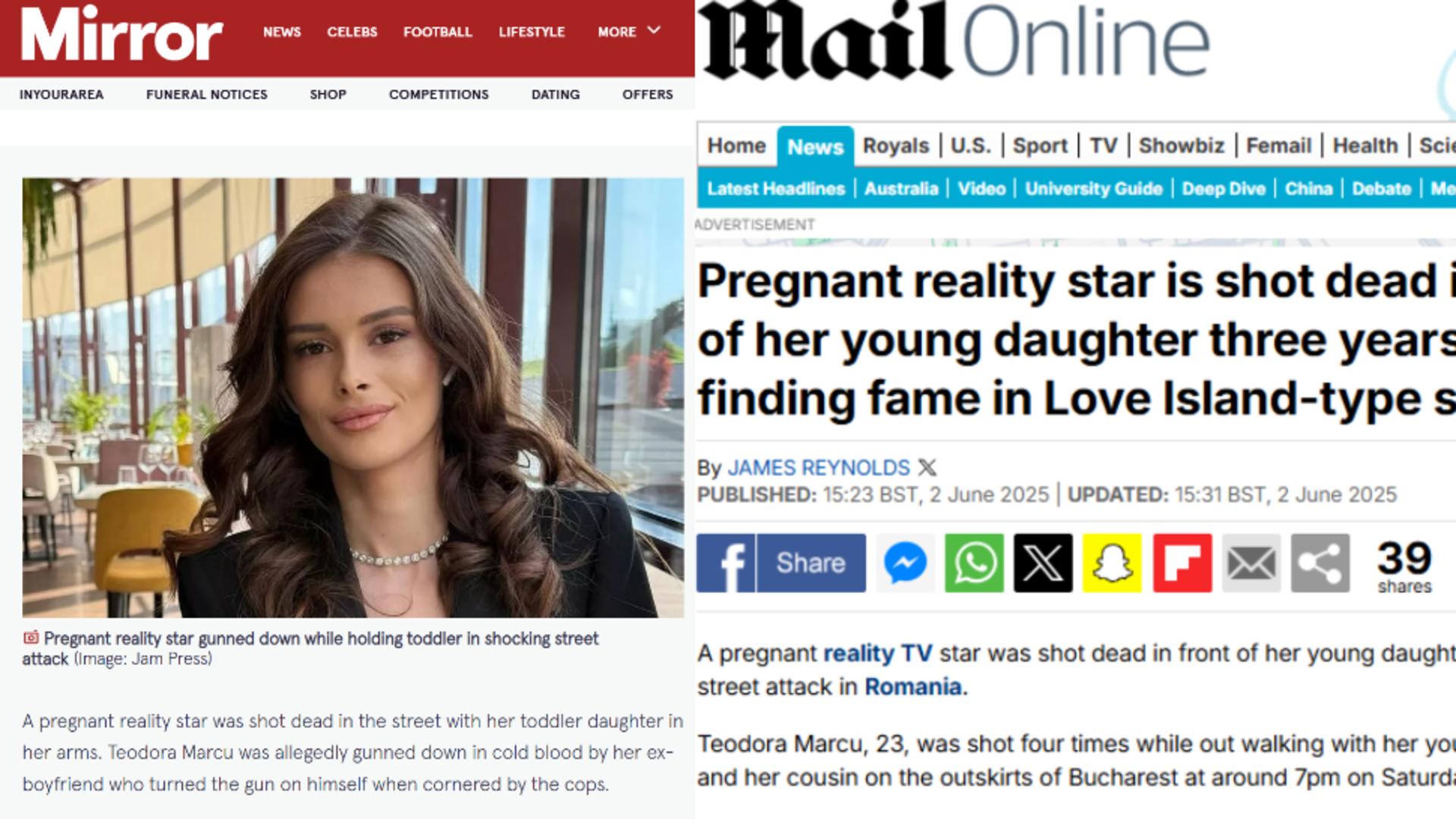The height and width of the screenshot is (819, 1456).
Task: Share article via Snapchat icon
Action: click(1112, 563)
